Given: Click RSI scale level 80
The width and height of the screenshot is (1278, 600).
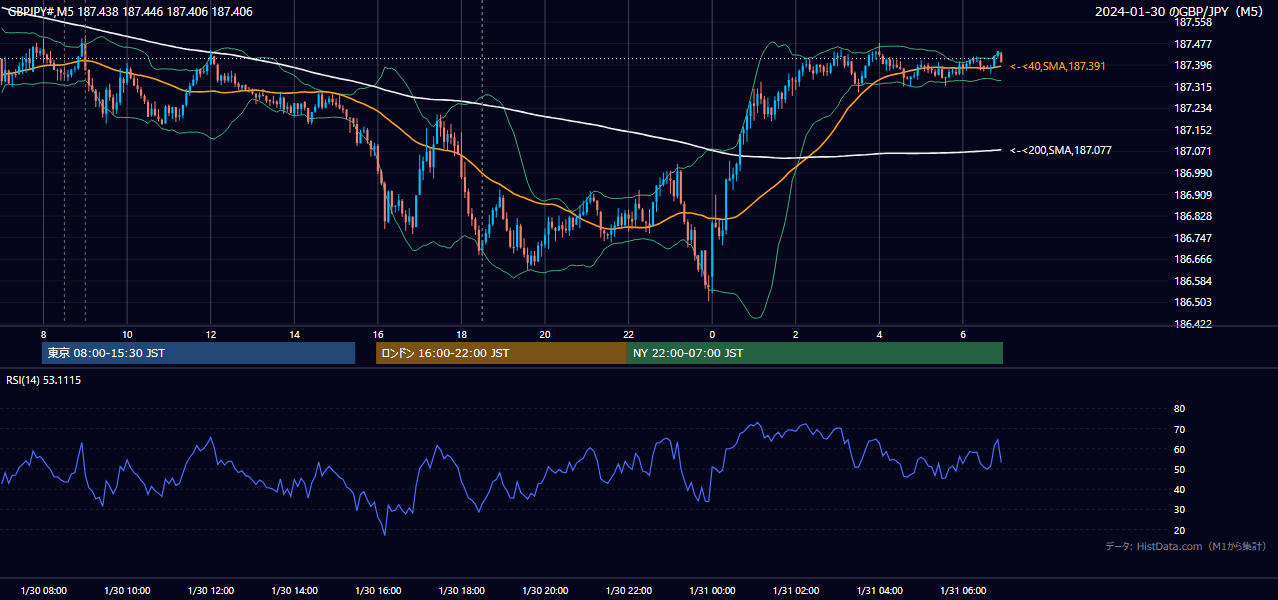Looking at the screenshot, I should point(1179,409).
